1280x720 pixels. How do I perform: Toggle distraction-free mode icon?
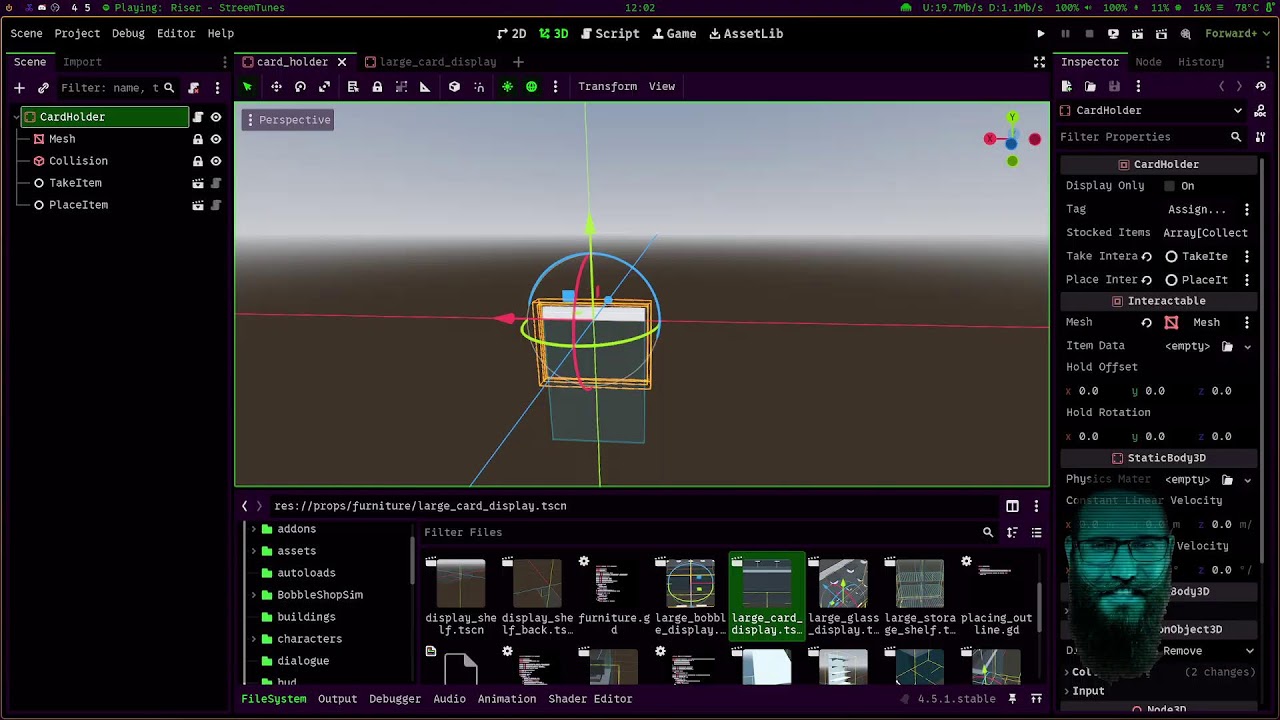(1039, 62)
